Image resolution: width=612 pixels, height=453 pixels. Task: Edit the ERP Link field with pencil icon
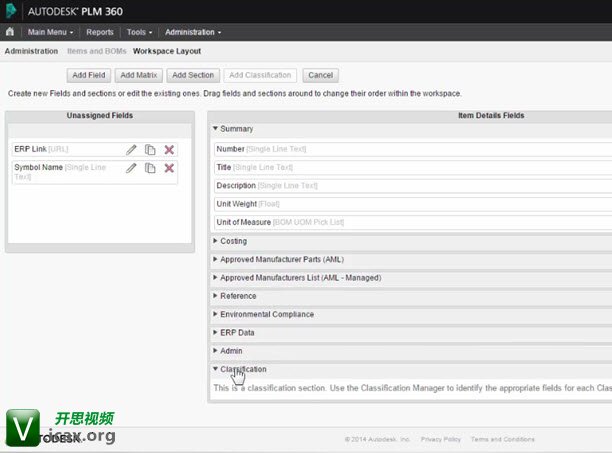131,150
